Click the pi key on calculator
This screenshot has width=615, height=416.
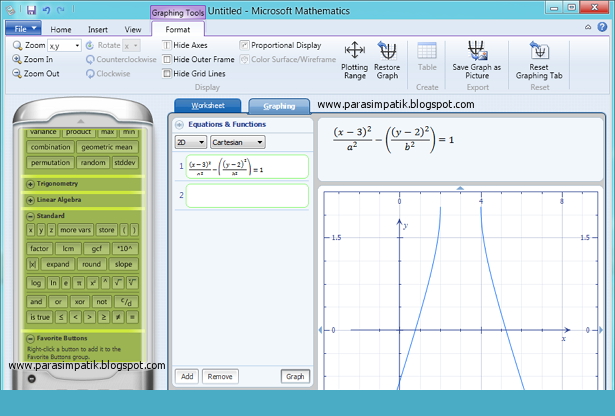pos(79,283)
